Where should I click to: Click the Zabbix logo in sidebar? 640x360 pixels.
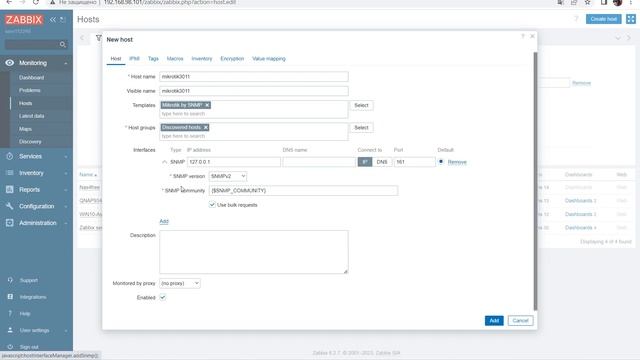coord(24,19)
